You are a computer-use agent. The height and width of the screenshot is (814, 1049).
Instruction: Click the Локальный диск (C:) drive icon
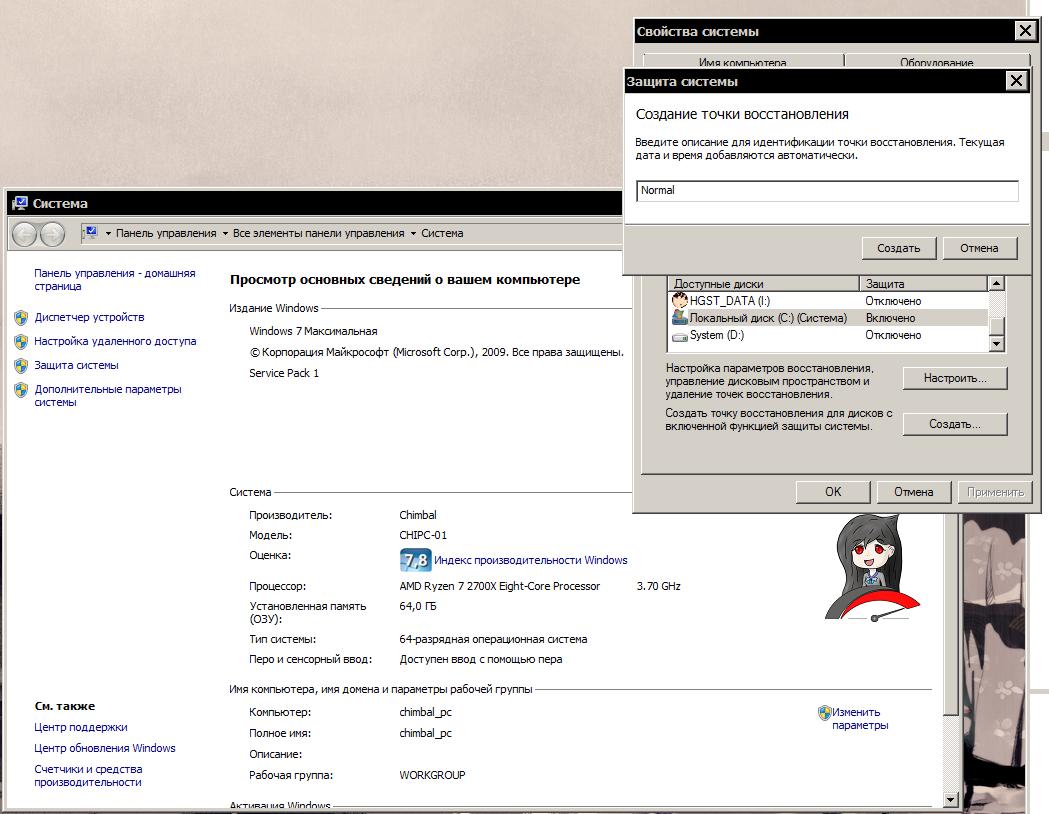[x=680, y=318]
